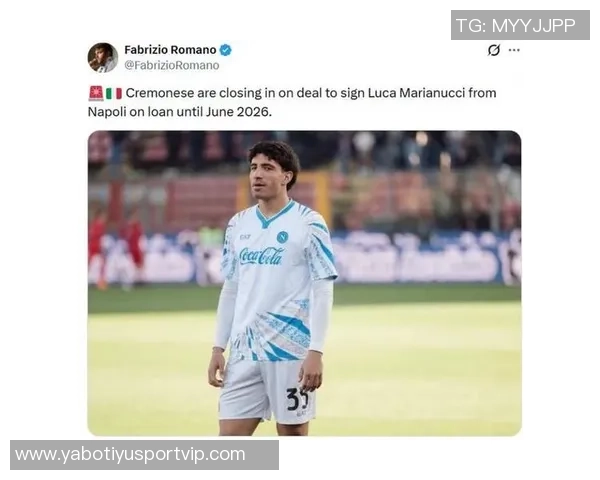This screenshot has height=480, width=600.
Task: Open the more options three-dot menu
Action: point(514,50)
